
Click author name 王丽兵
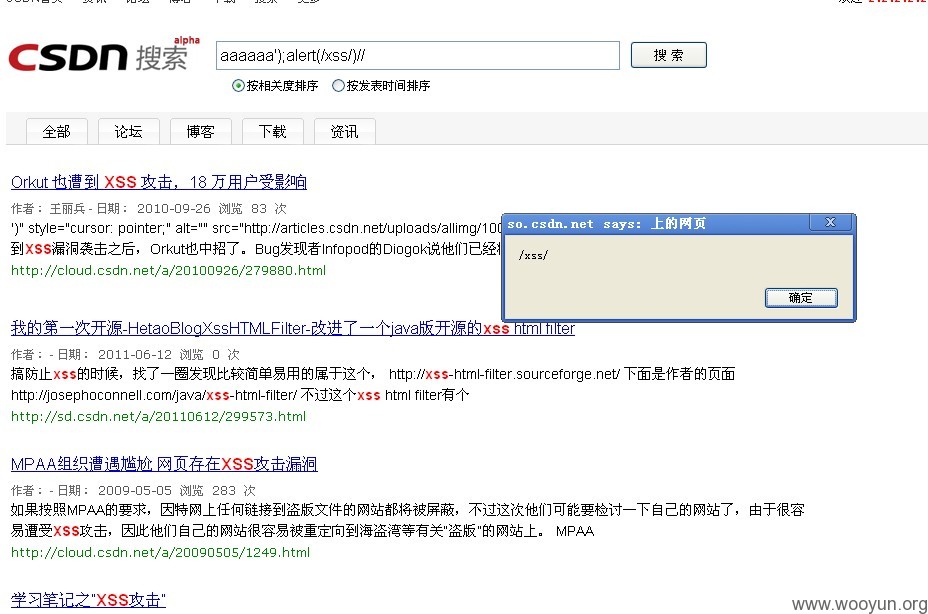point(67,208)
